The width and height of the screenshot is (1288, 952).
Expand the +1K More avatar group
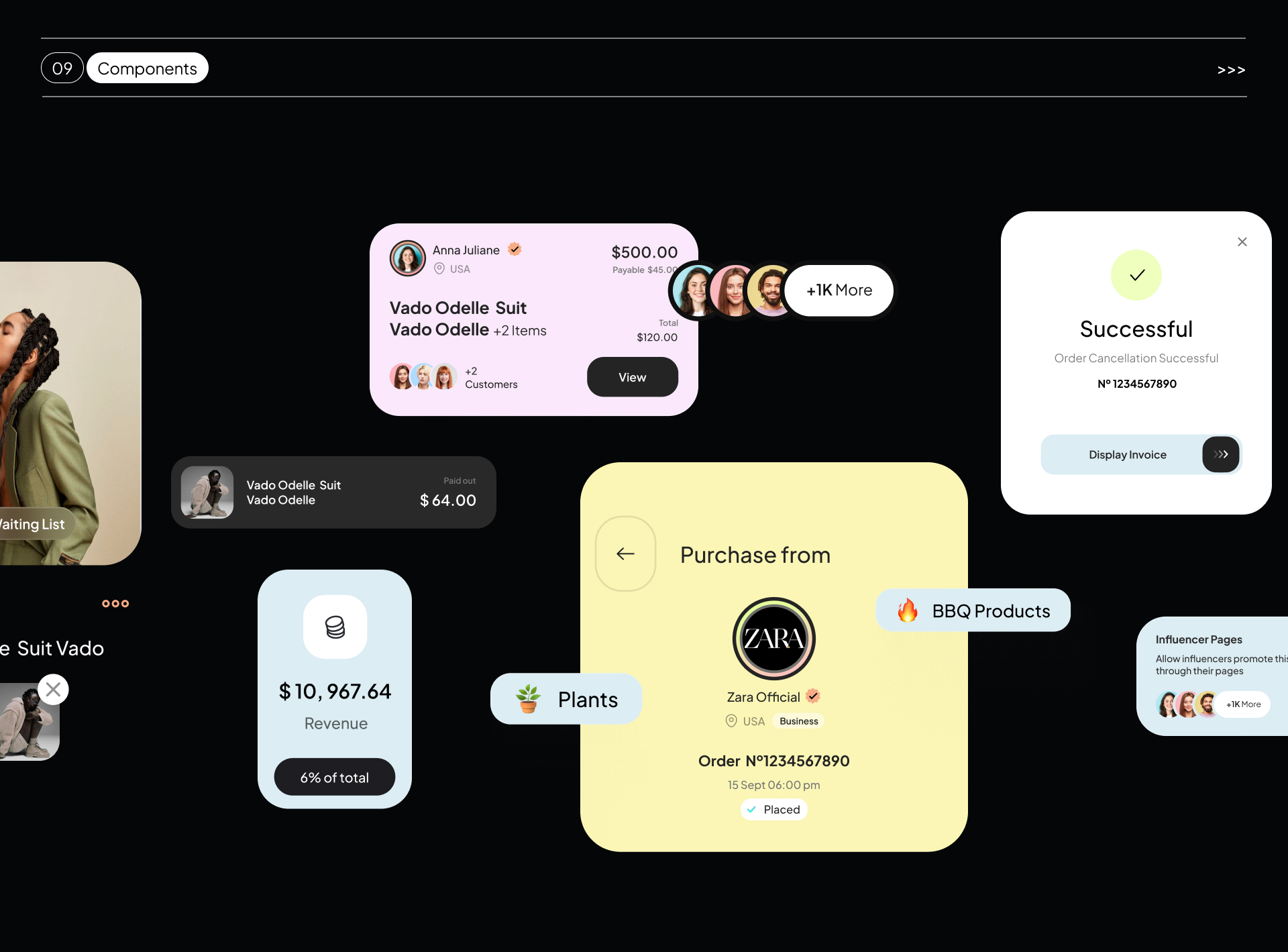[x=839, y=290]
